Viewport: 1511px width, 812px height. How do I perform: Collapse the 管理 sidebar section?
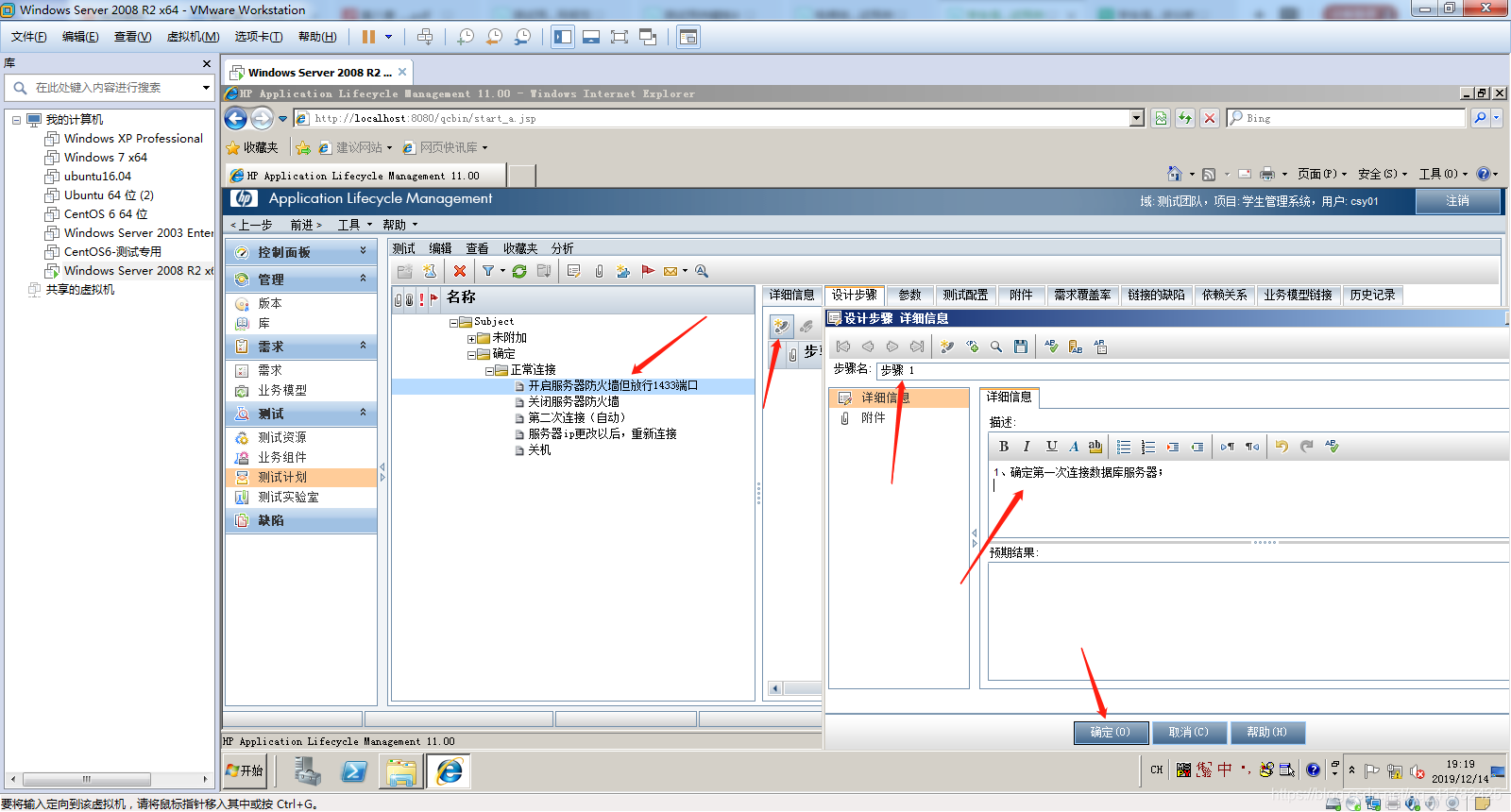pos(363,279)
